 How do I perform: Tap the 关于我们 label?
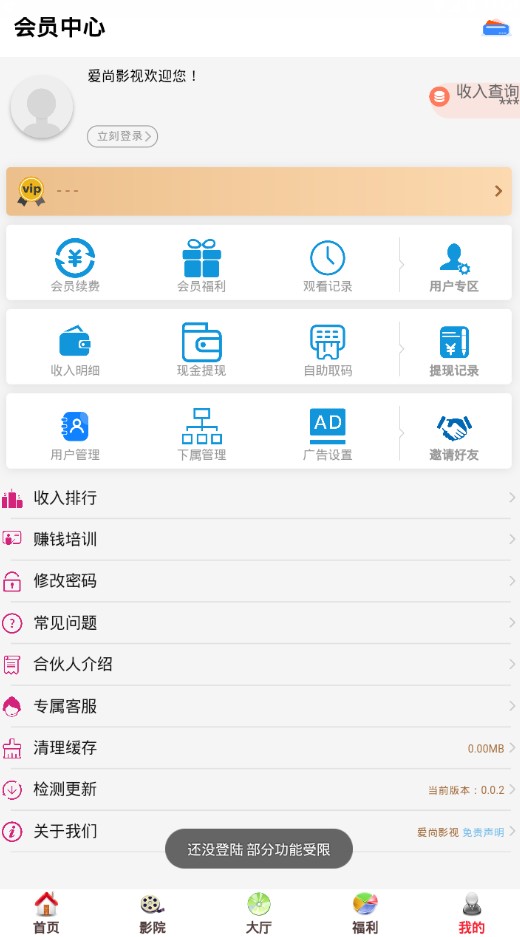[65, 831]
